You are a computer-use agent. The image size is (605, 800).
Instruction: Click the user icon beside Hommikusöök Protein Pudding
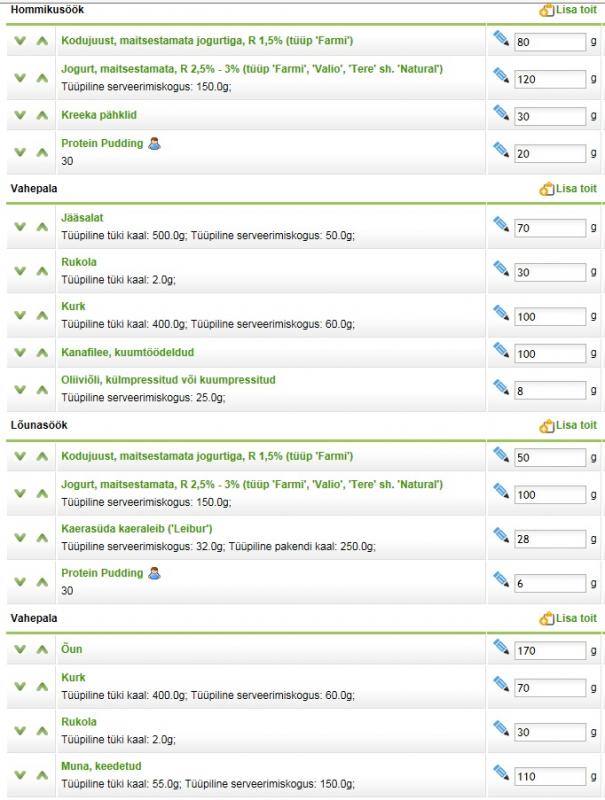click(x=154, y=143)
